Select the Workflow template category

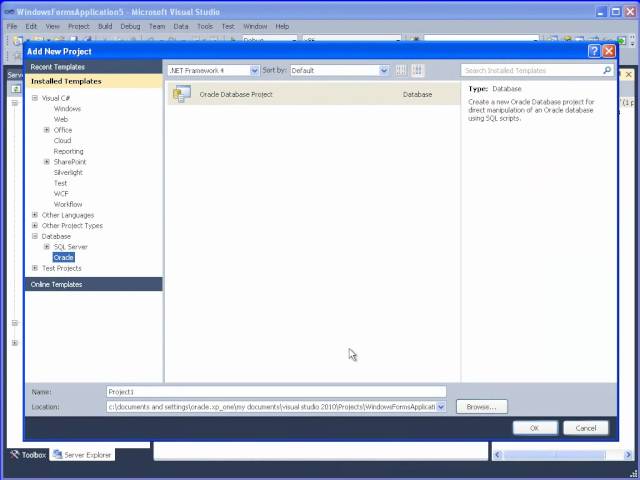coord(68,204)
